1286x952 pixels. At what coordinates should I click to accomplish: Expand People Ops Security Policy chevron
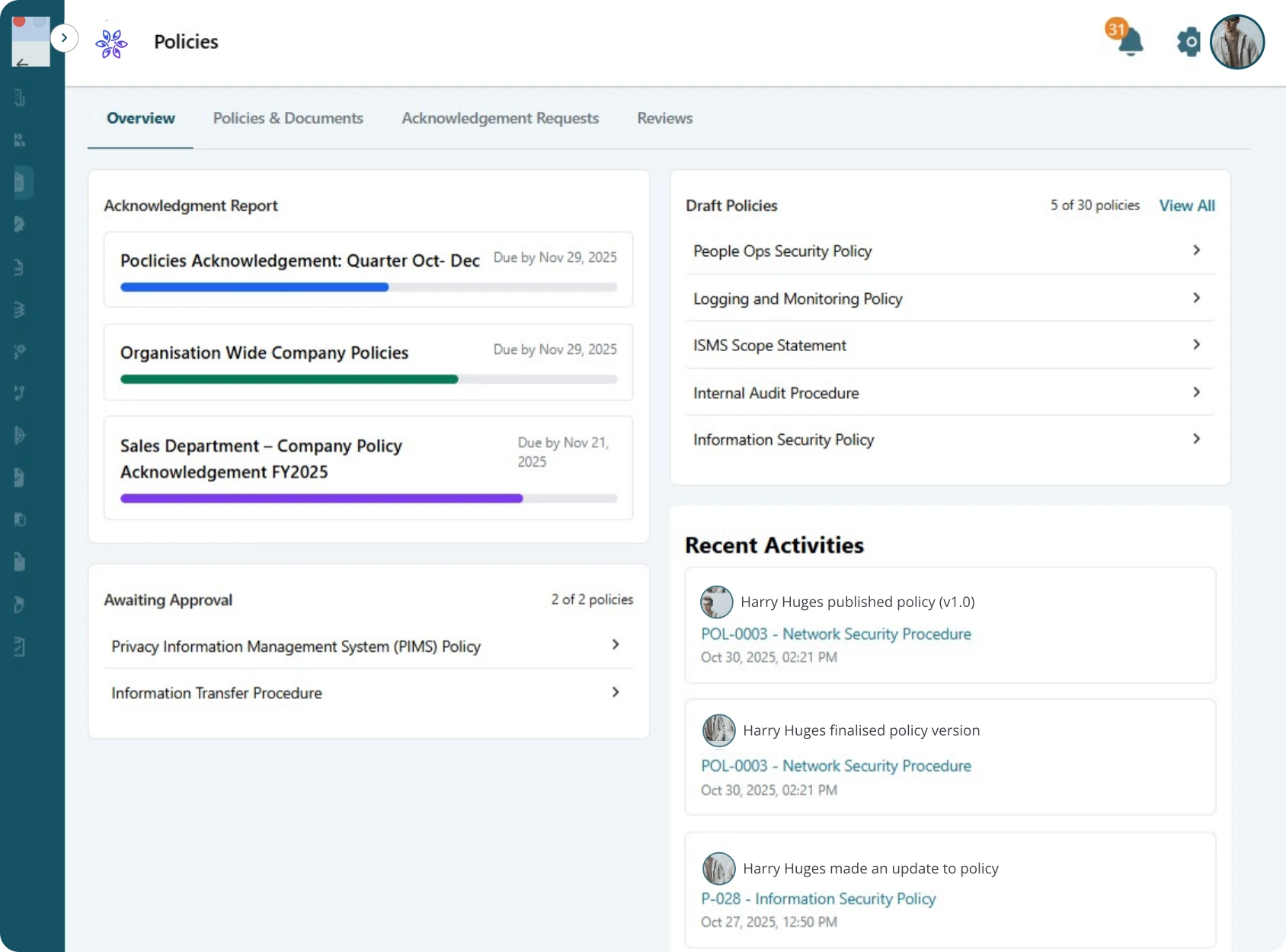click(1196, 251)
